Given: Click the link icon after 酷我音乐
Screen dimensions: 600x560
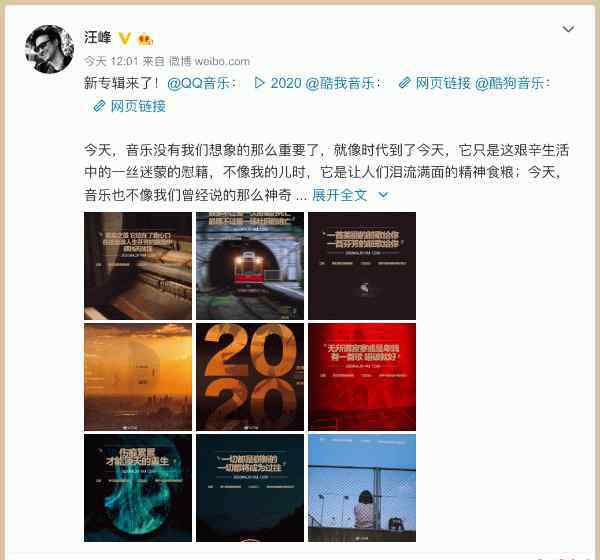Looking at the screenshot, I should click(x=404, y=83).
